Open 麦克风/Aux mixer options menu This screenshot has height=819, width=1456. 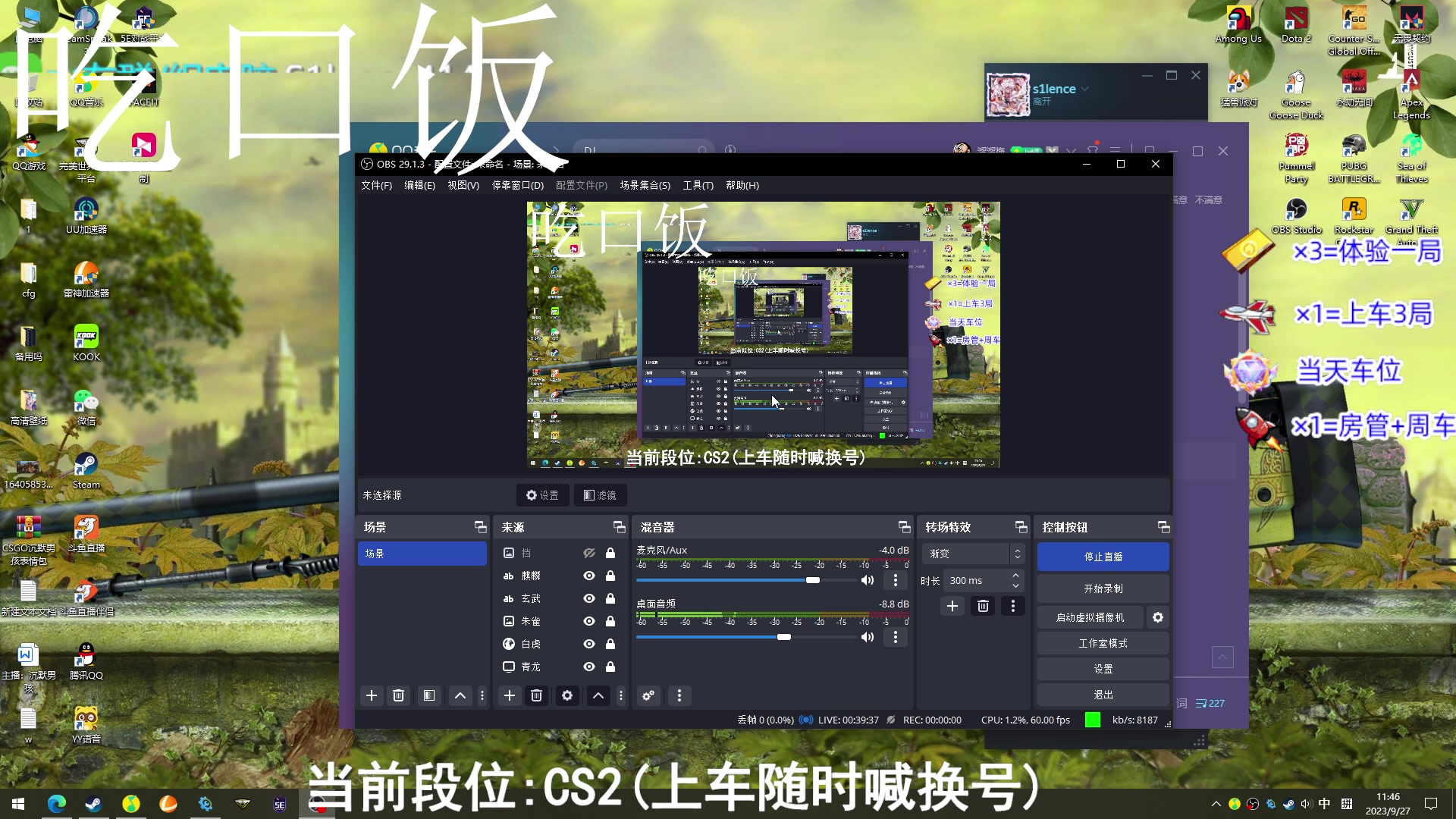point(896,580)
